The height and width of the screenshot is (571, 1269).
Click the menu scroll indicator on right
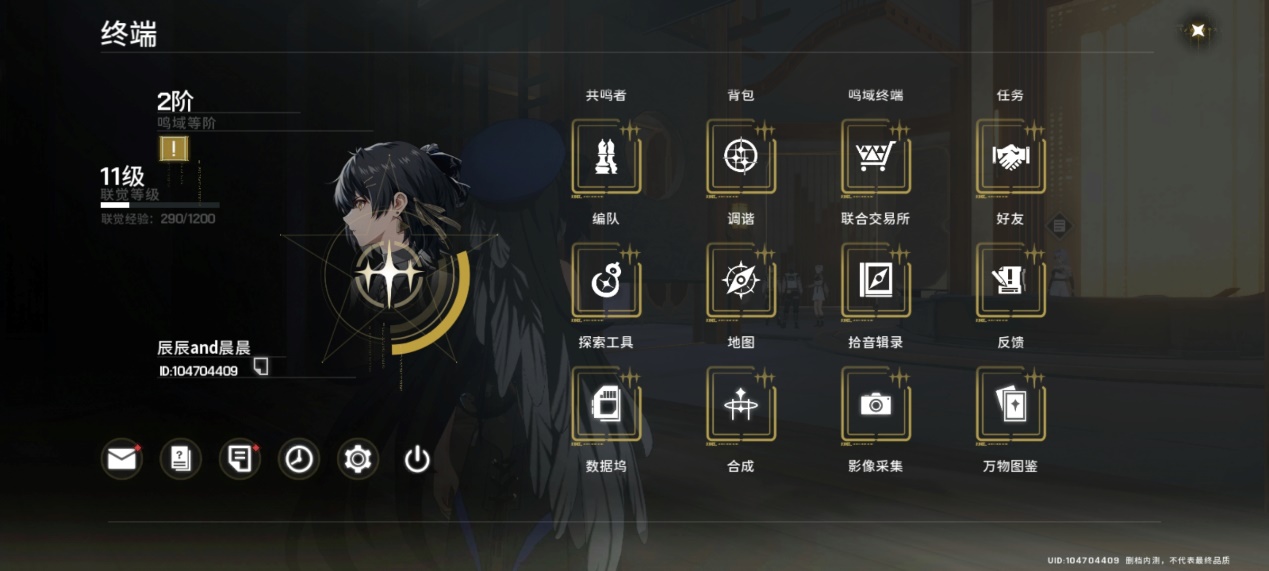click(1058, 226)
